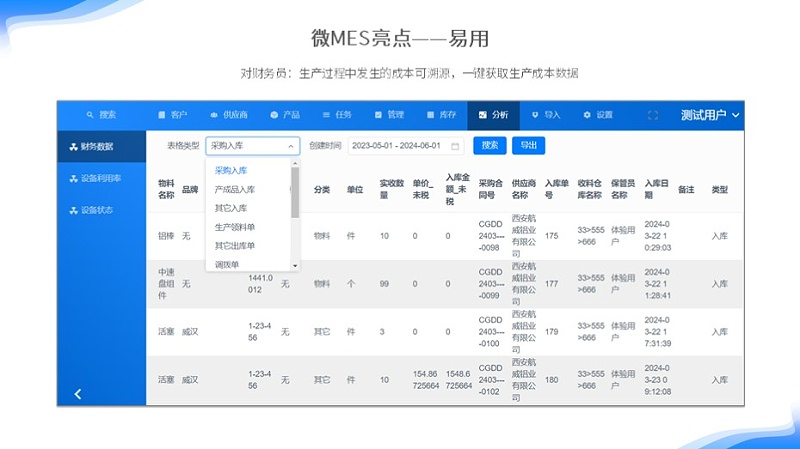Screen dimensions: 800x449
Task: Click the fullscreen expand icon
Action: (x=653, y=115)
